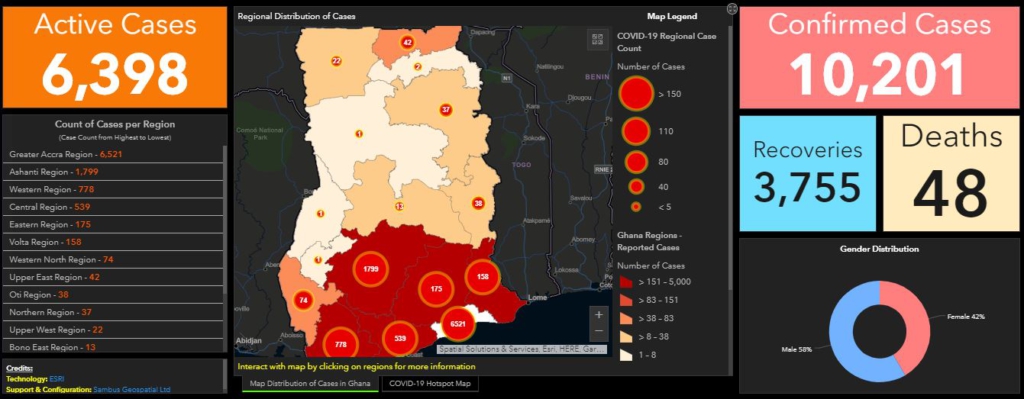Choose Upper East Region - 42 entry

click(x=113, y=277)
